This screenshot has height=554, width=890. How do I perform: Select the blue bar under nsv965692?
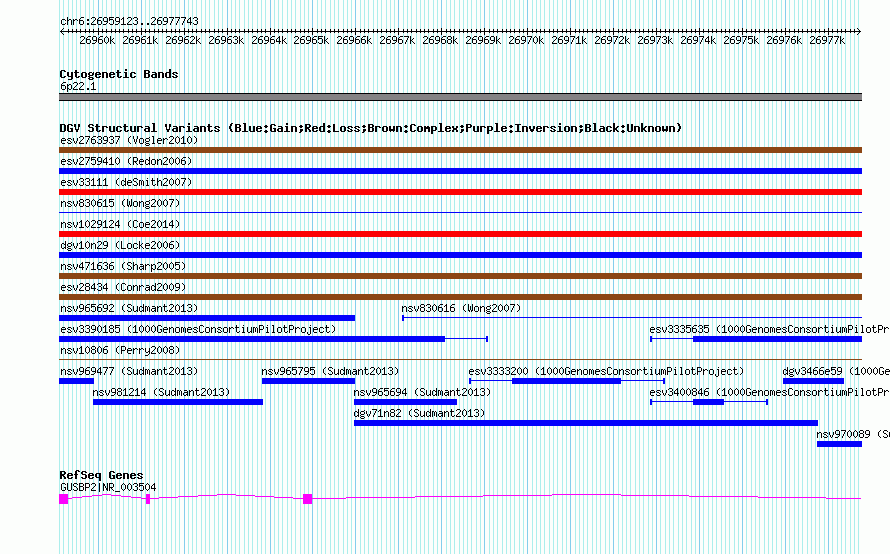pos(207,318)
